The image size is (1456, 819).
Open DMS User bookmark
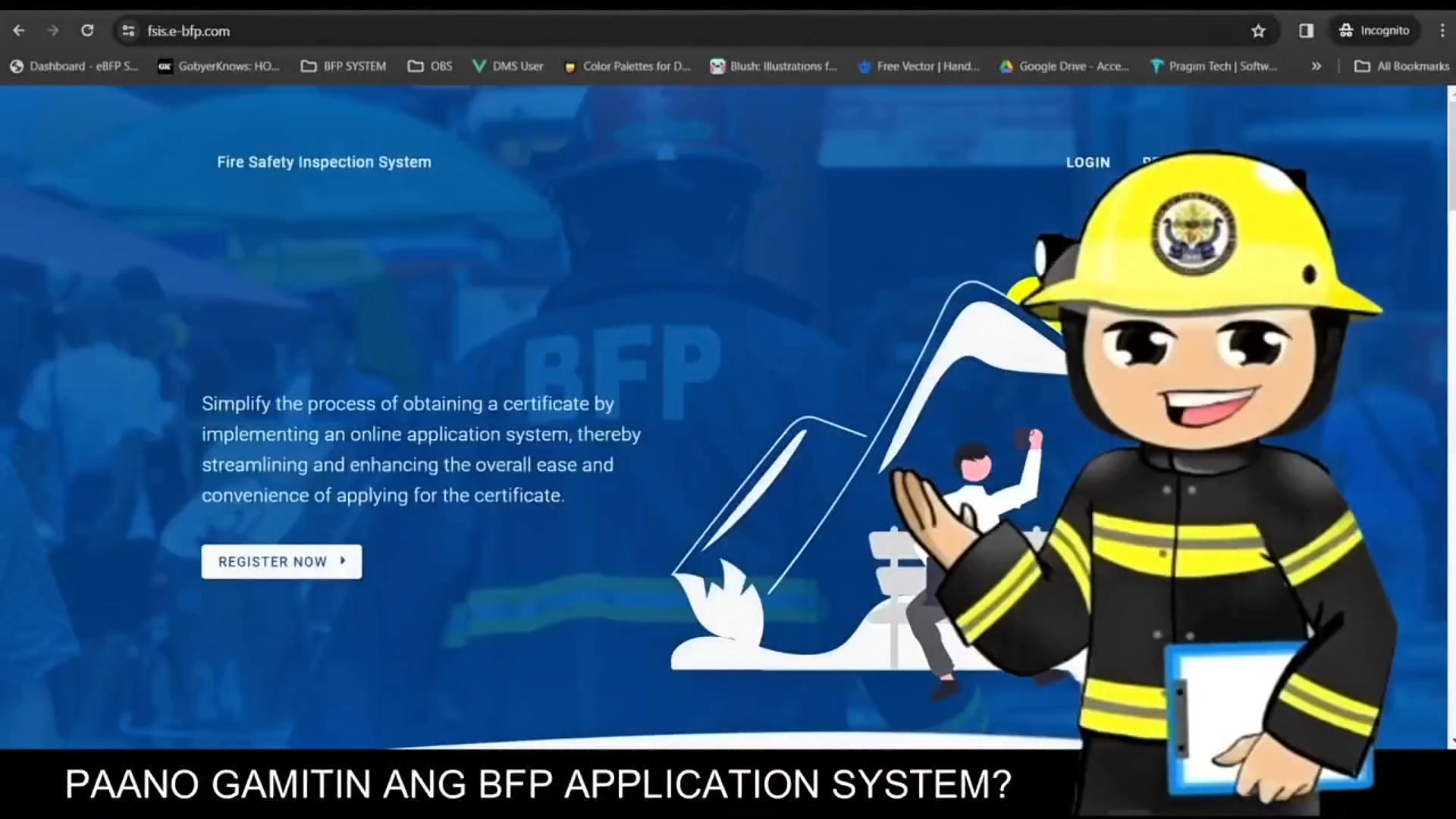tap(508, 66)
